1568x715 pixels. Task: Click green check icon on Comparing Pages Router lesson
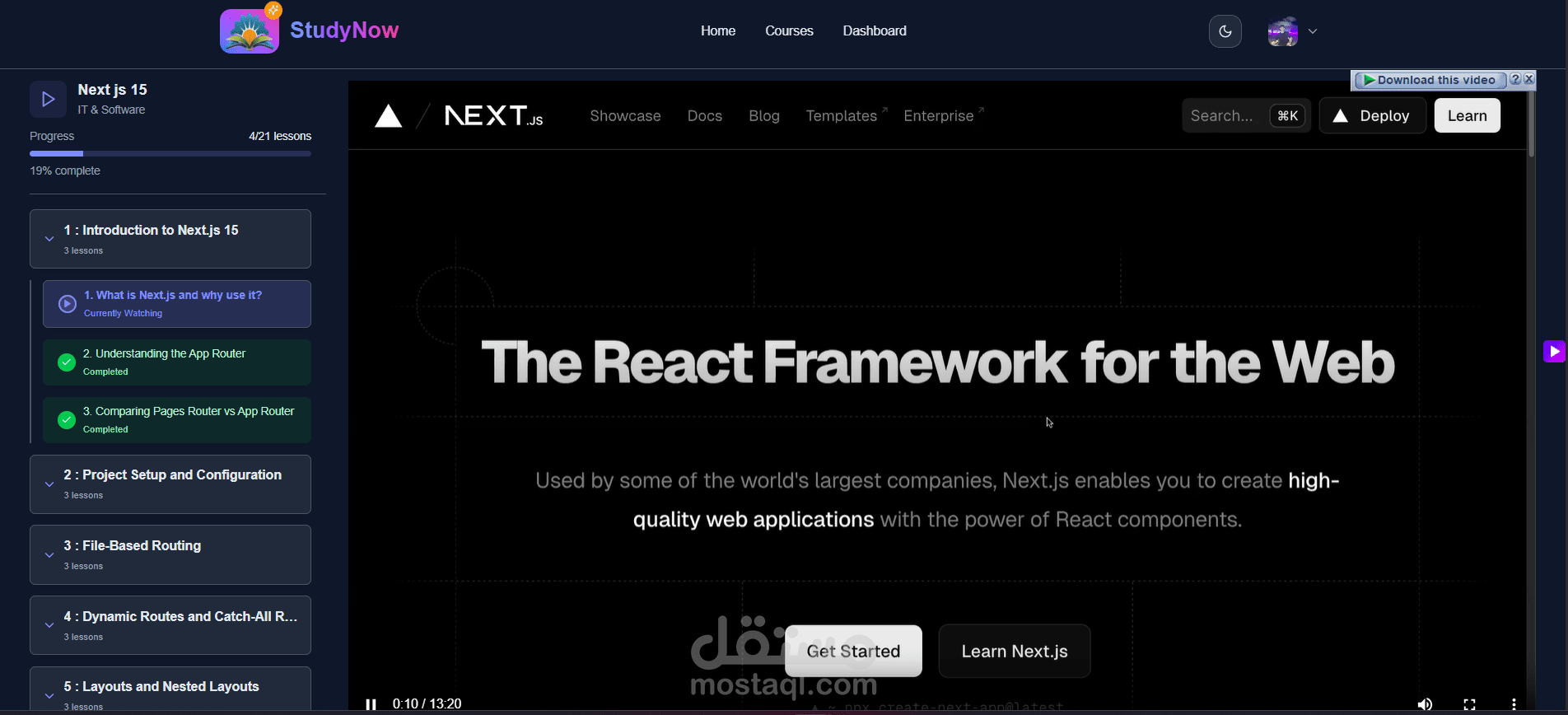(x=67, y=420)
